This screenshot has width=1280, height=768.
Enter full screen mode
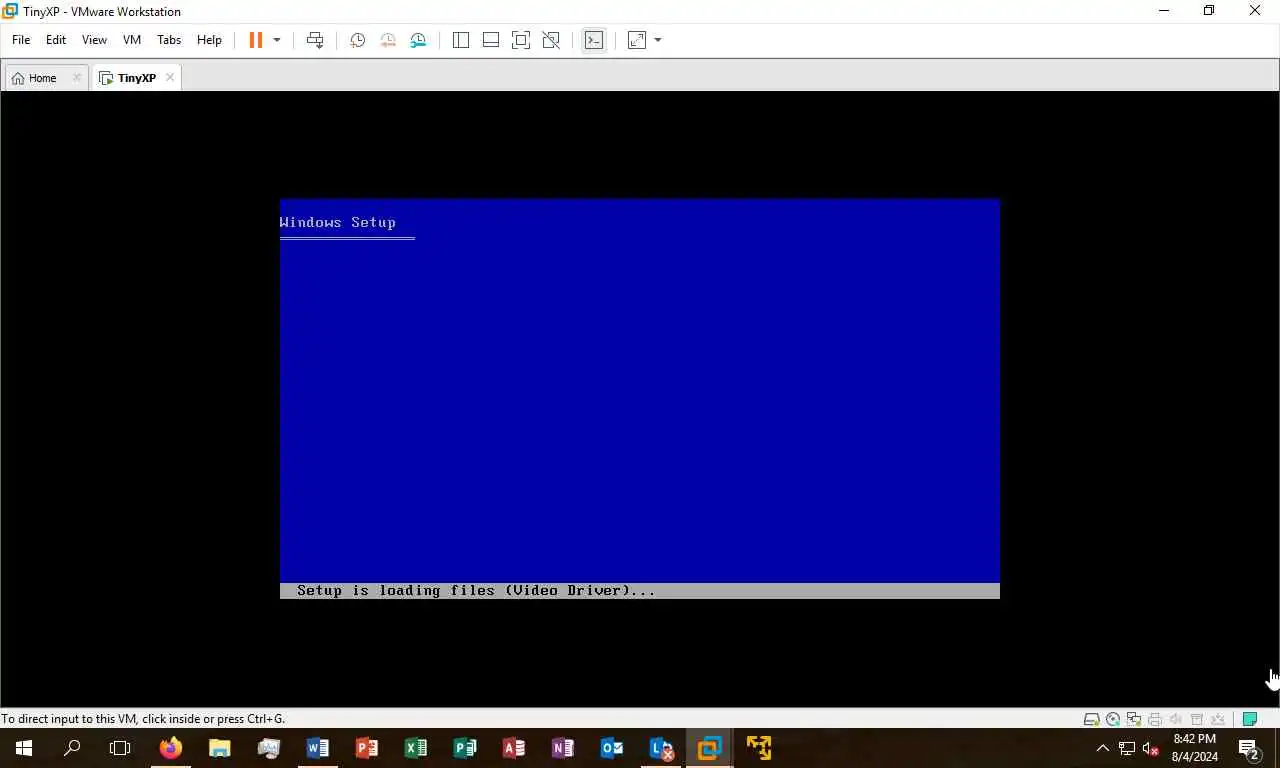tap(521, 40)
